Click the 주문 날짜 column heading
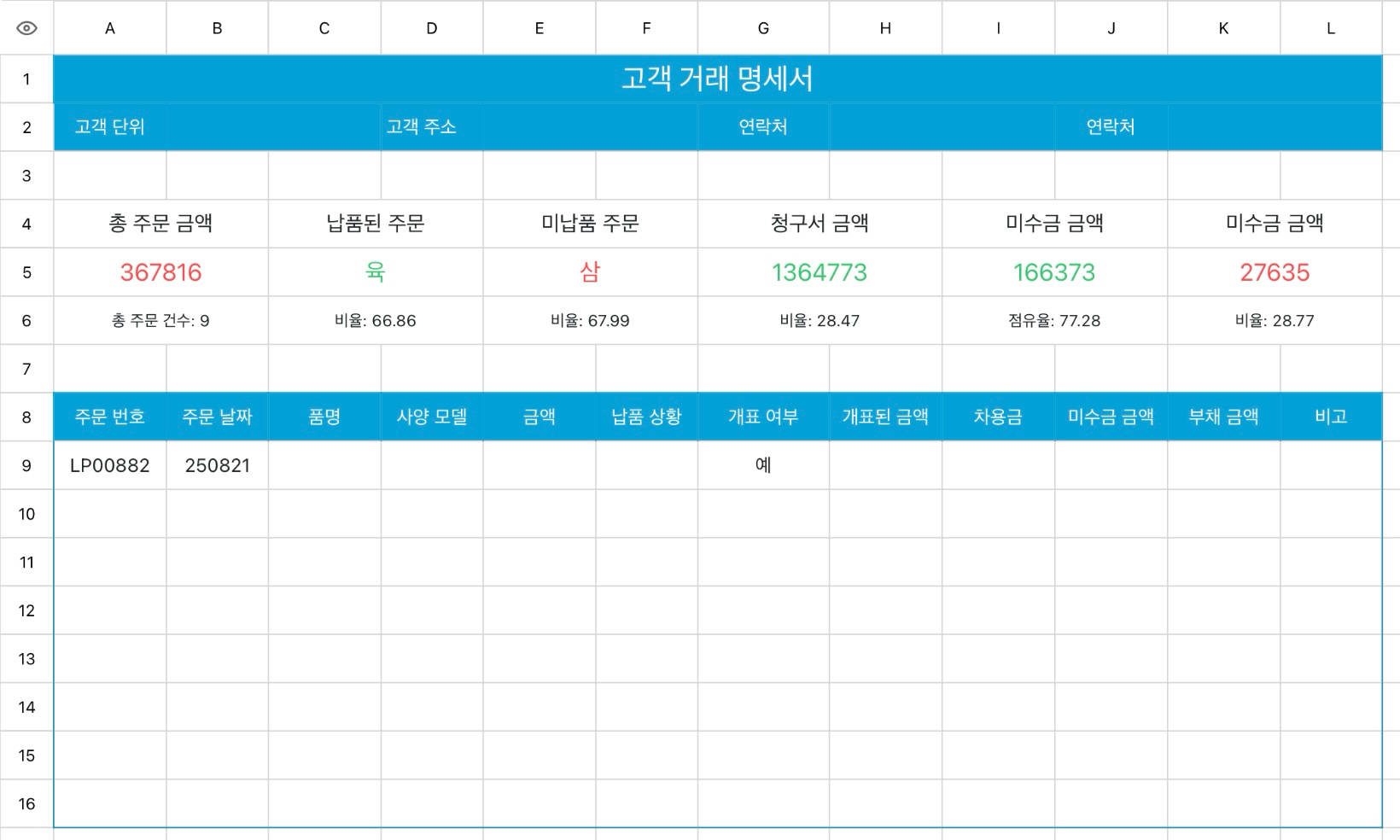This screenshot has height=840, width=1400. coord(218,417)
